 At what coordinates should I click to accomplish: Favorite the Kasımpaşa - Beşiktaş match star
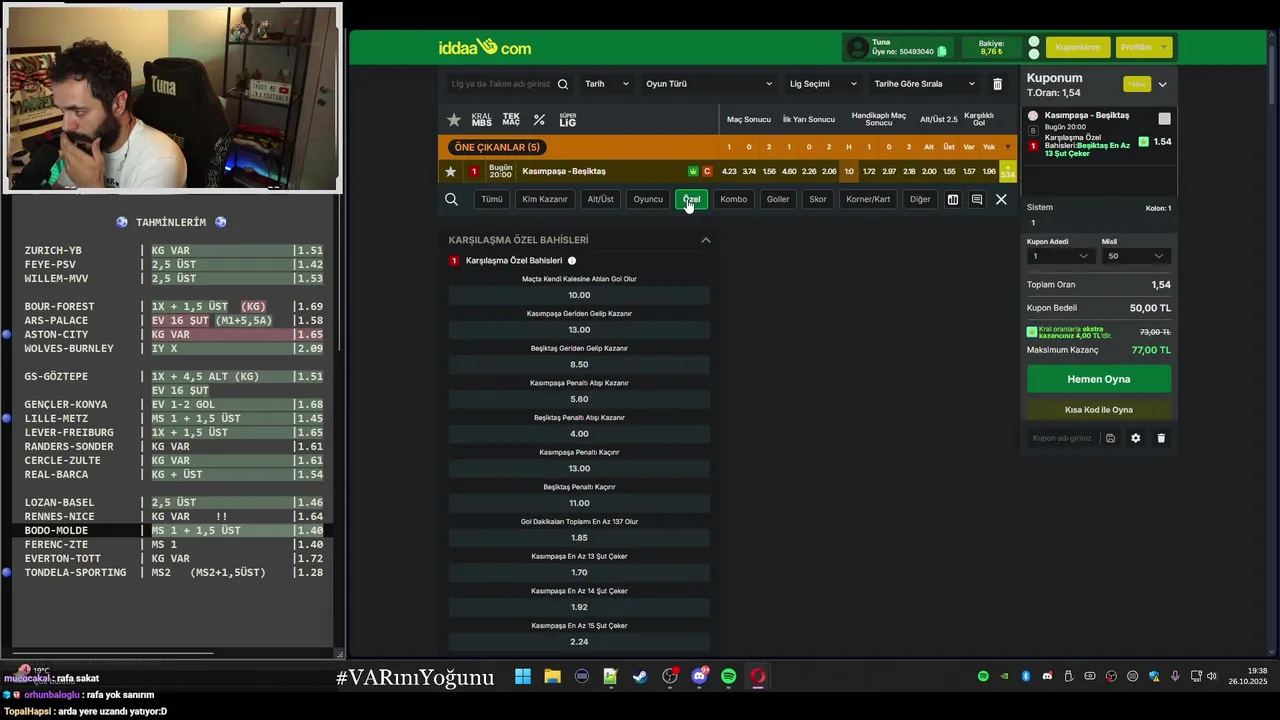[x=451, y=172]
